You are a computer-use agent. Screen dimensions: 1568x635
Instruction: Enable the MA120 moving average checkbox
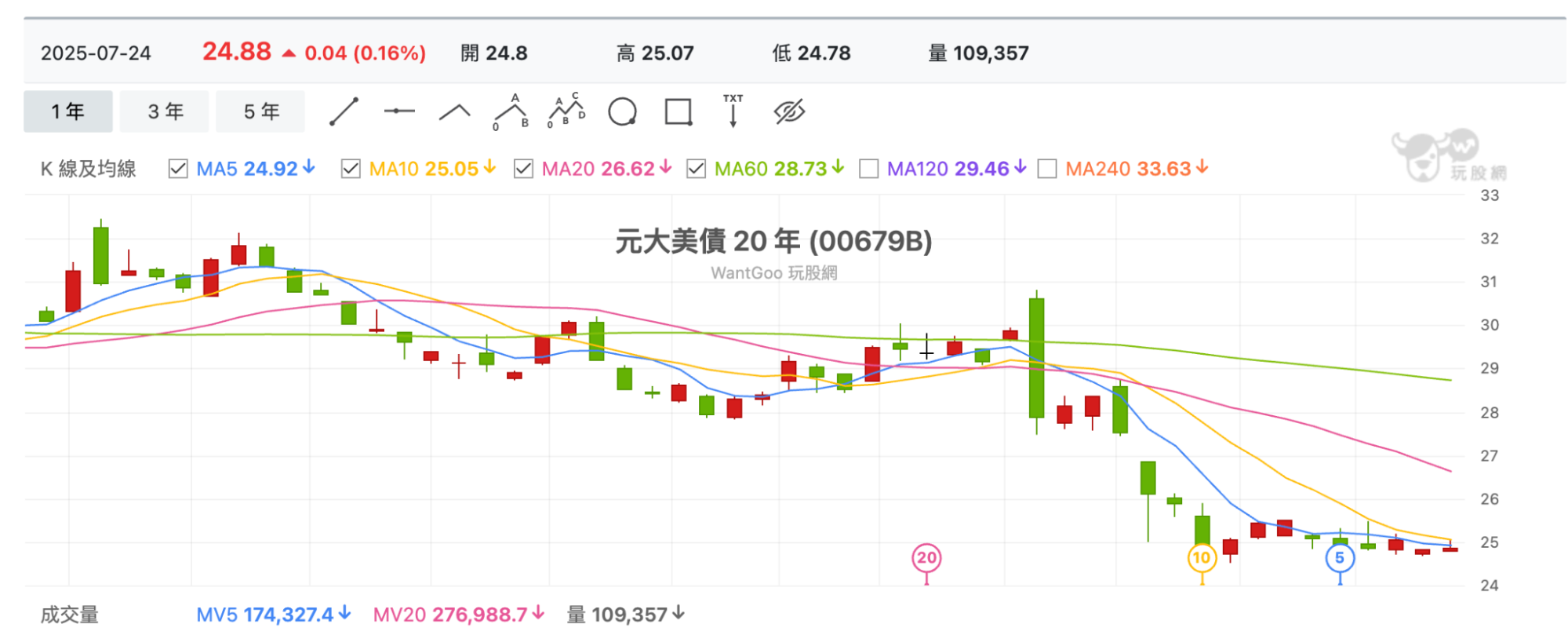tap(868, 169)
